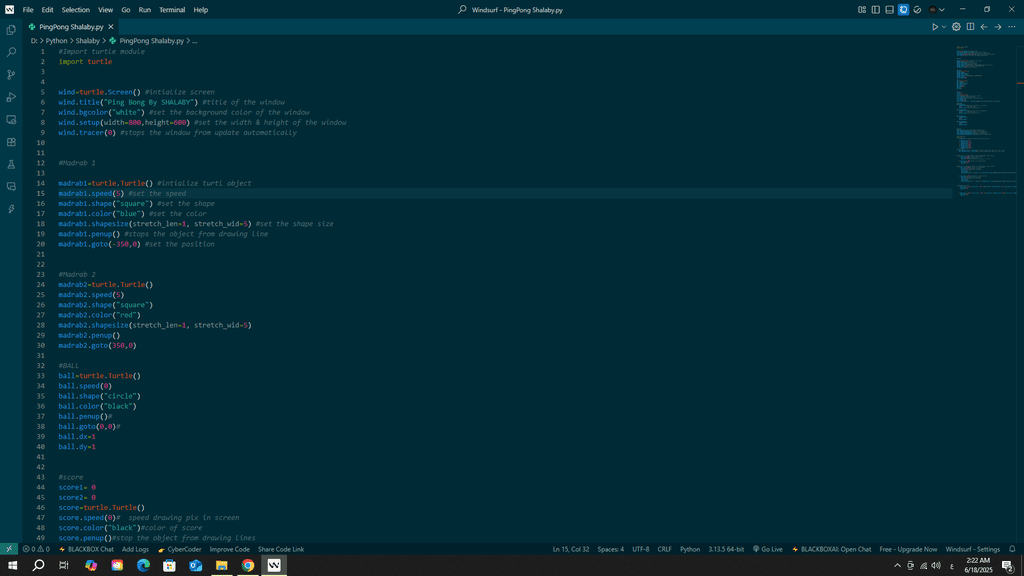Image resolution: width=1024 pixels, height=576 pixels.
Task: Open Windsurf - Settings from status bar
Action: [x=972, y=549]
